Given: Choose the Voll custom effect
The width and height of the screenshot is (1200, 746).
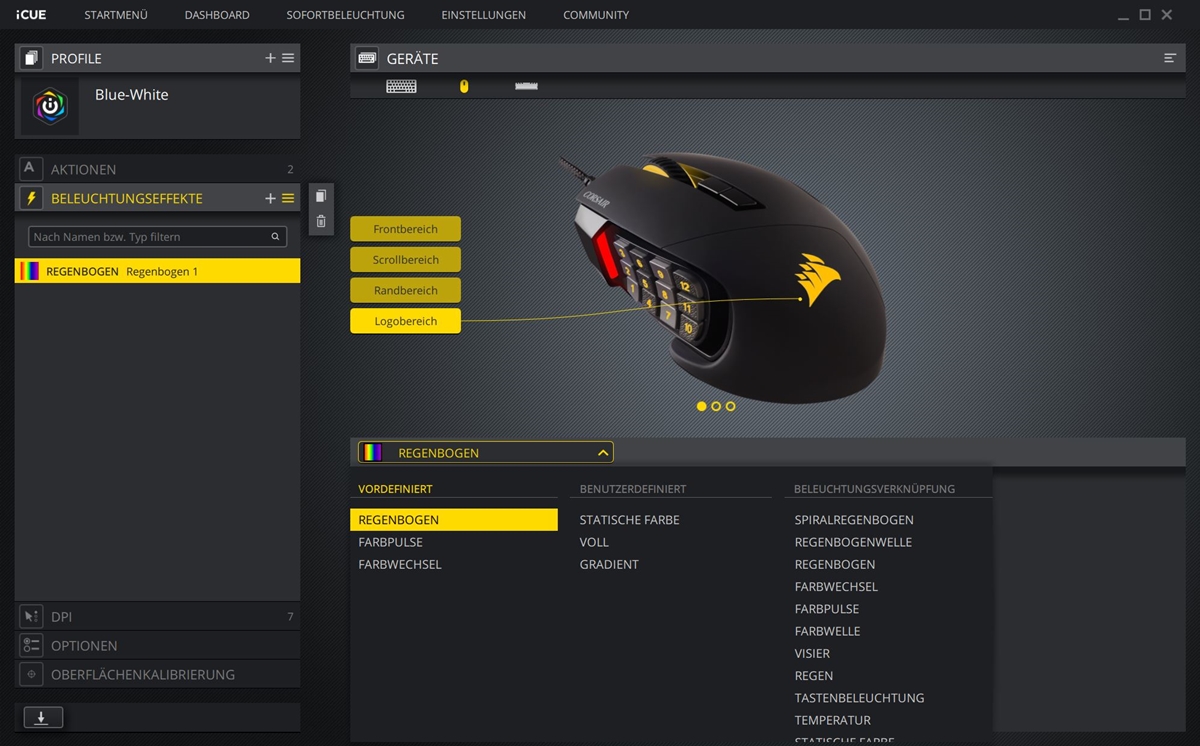Looking at the screenshot, I should pos(594,542).
